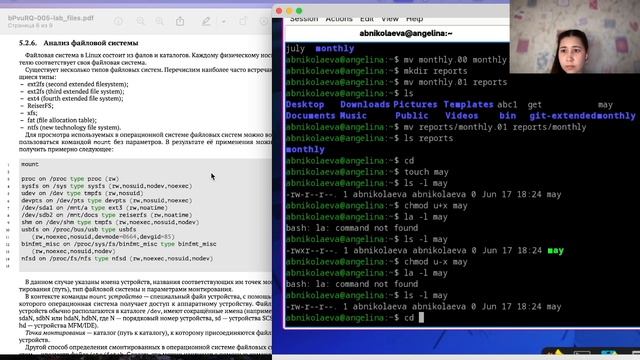Activate the Markup pen tool in Preview
The height and width of the screenshot is (360, 640).
click(x=206, y=21)
